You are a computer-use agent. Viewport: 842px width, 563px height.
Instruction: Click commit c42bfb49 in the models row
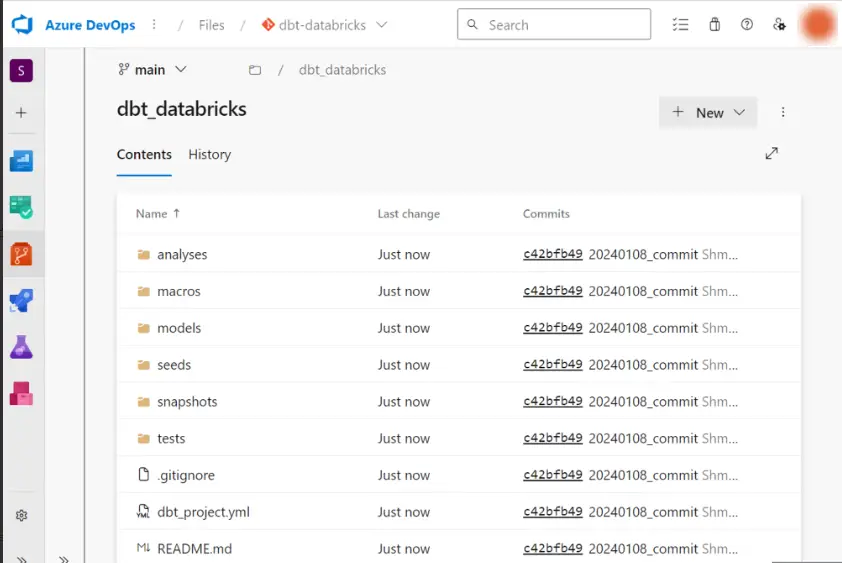[553, 328]
